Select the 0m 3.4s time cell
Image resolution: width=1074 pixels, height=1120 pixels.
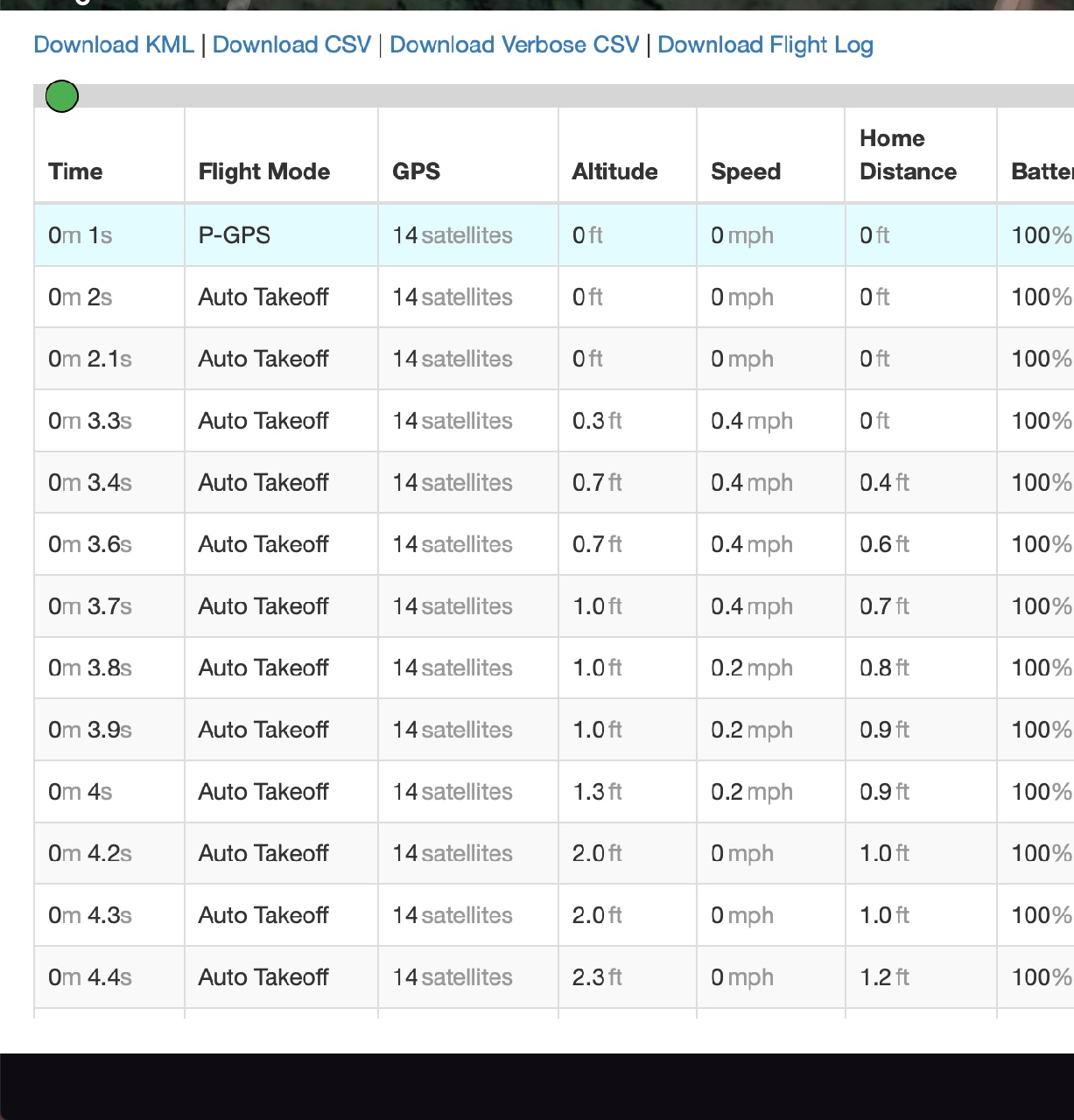109,482
